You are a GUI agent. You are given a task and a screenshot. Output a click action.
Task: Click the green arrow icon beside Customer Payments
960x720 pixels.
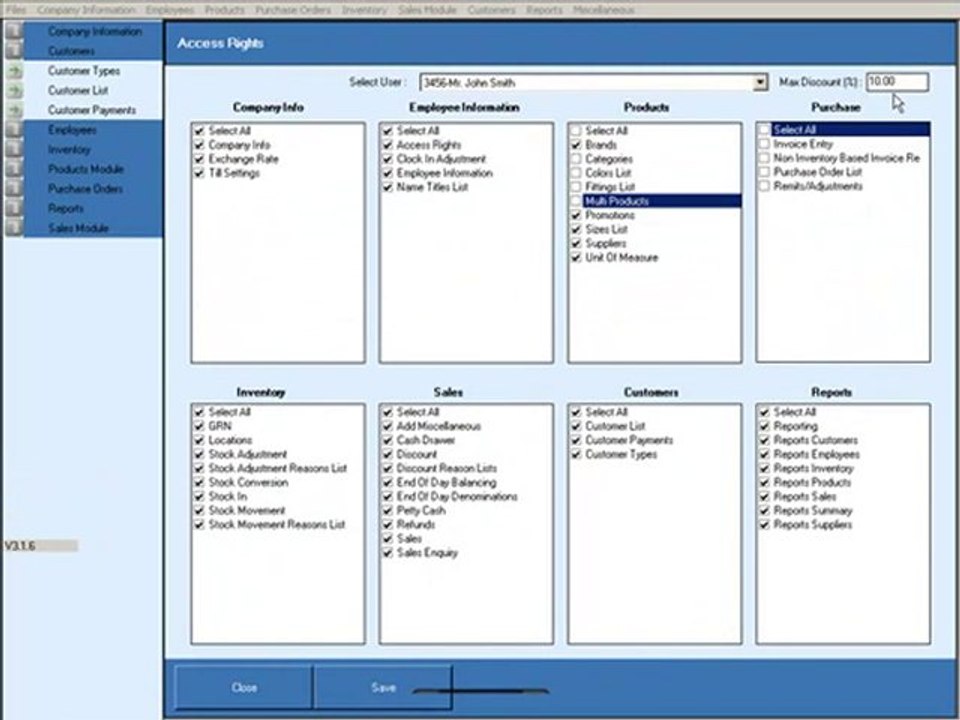coord(15,110)
